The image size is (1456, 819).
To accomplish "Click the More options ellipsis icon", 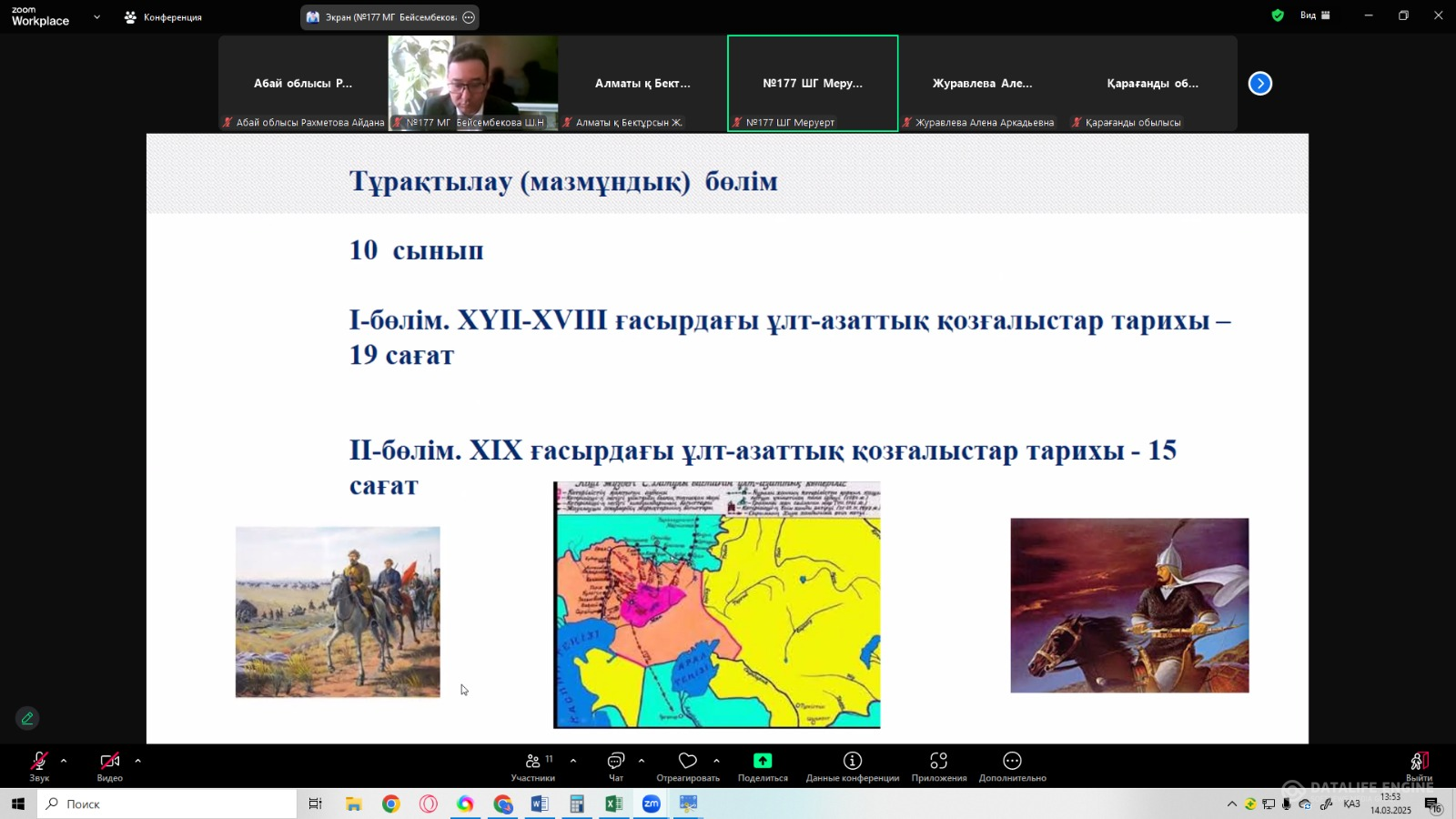I will tap(1012, 761).
